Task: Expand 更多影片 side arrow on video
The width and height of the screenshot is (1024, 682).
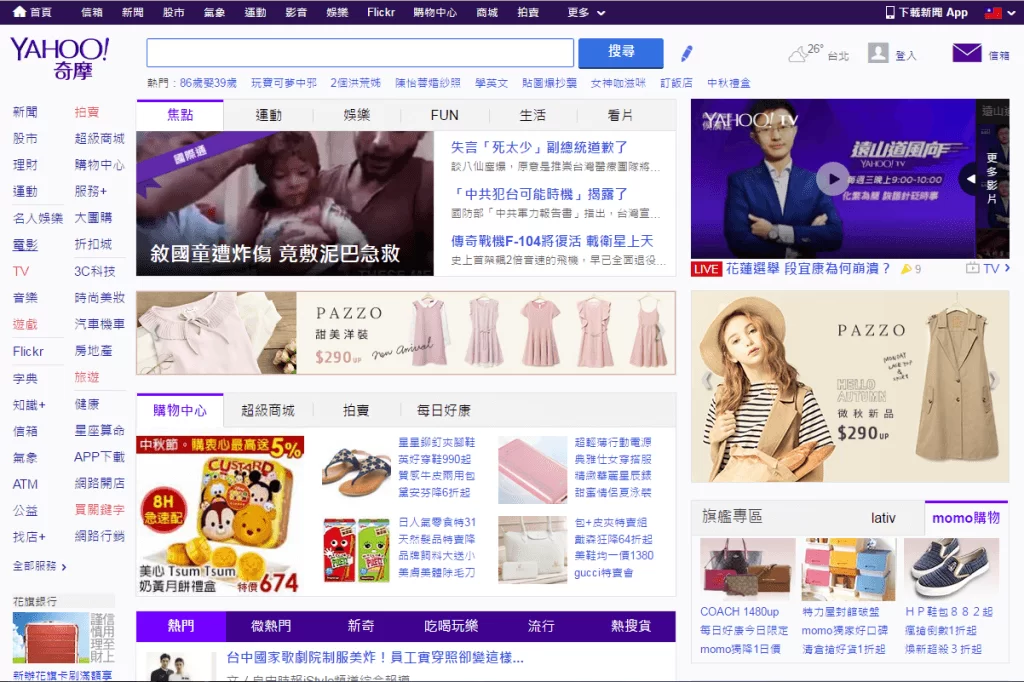Action: tap(970, 178)
